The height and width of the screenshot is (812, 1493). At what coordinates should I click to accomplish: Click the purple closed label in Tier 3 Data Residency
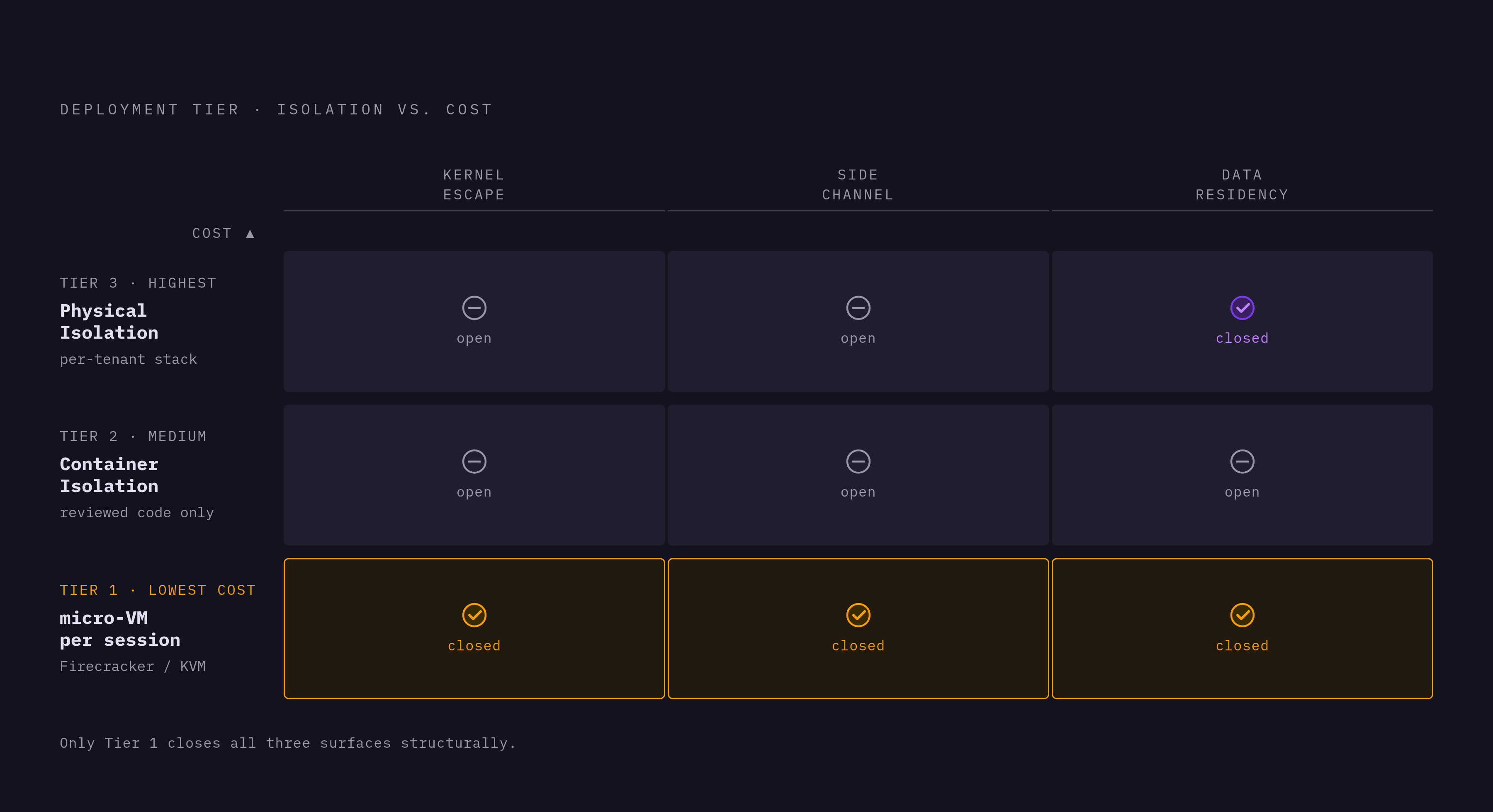pyautogui.click(x=1242, y=338)
